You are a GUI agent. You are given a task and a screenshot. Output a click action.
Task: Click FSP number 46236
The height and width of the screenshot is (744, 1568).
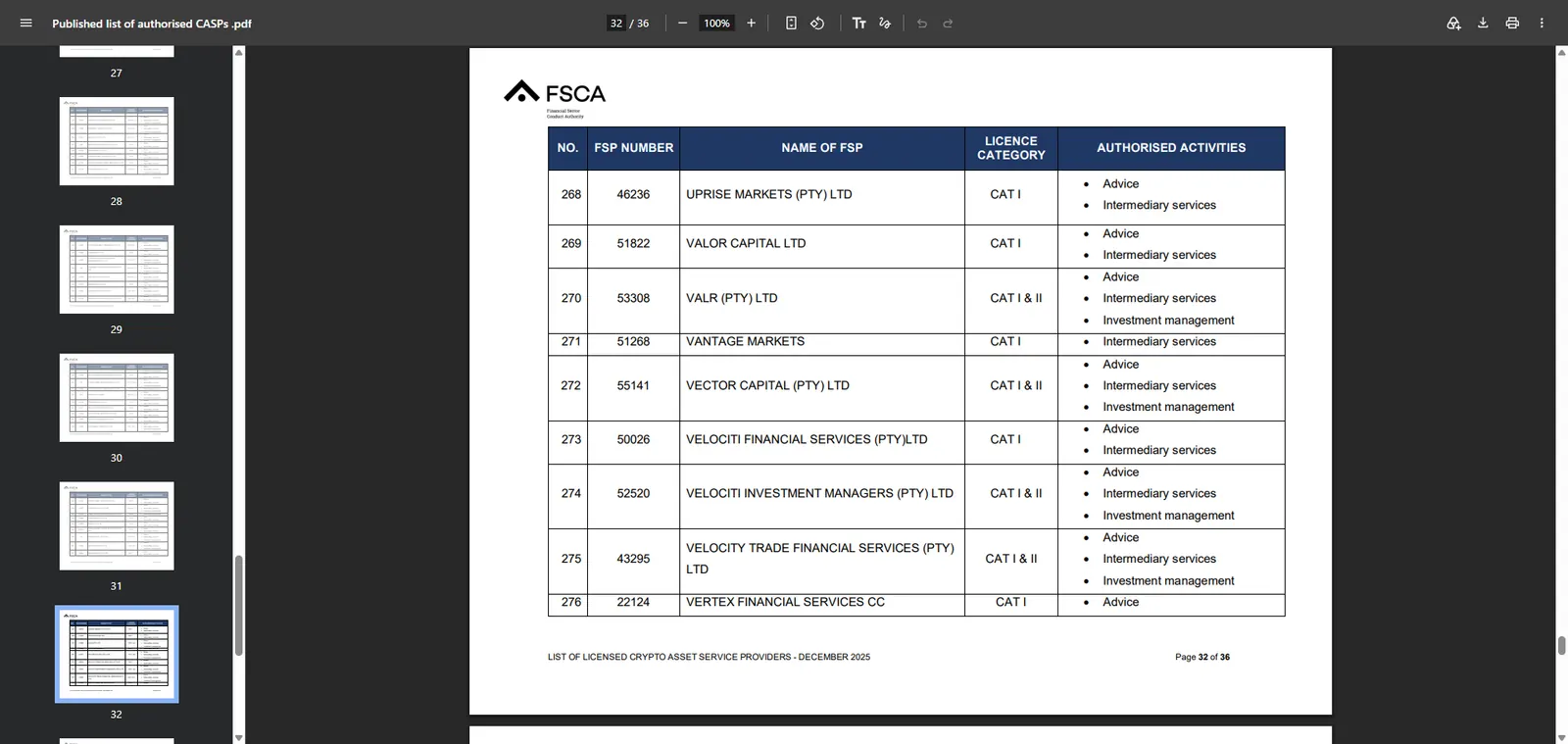click(x=633, y=194)
